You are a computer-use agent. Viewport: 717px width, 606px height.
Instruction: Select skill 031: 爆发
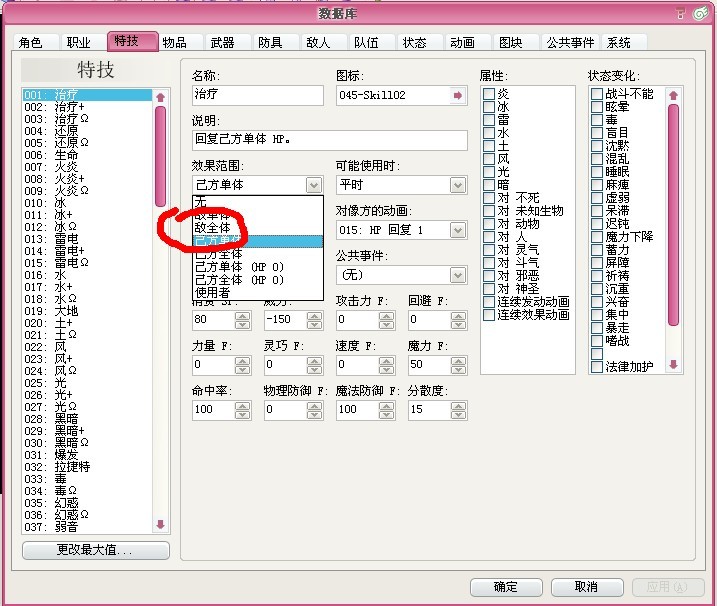click(x=87, y=455)
